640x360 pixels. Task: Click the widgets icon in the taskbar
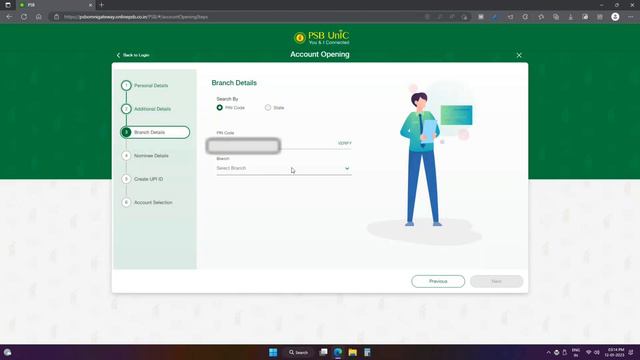click(x=7, y=352)
